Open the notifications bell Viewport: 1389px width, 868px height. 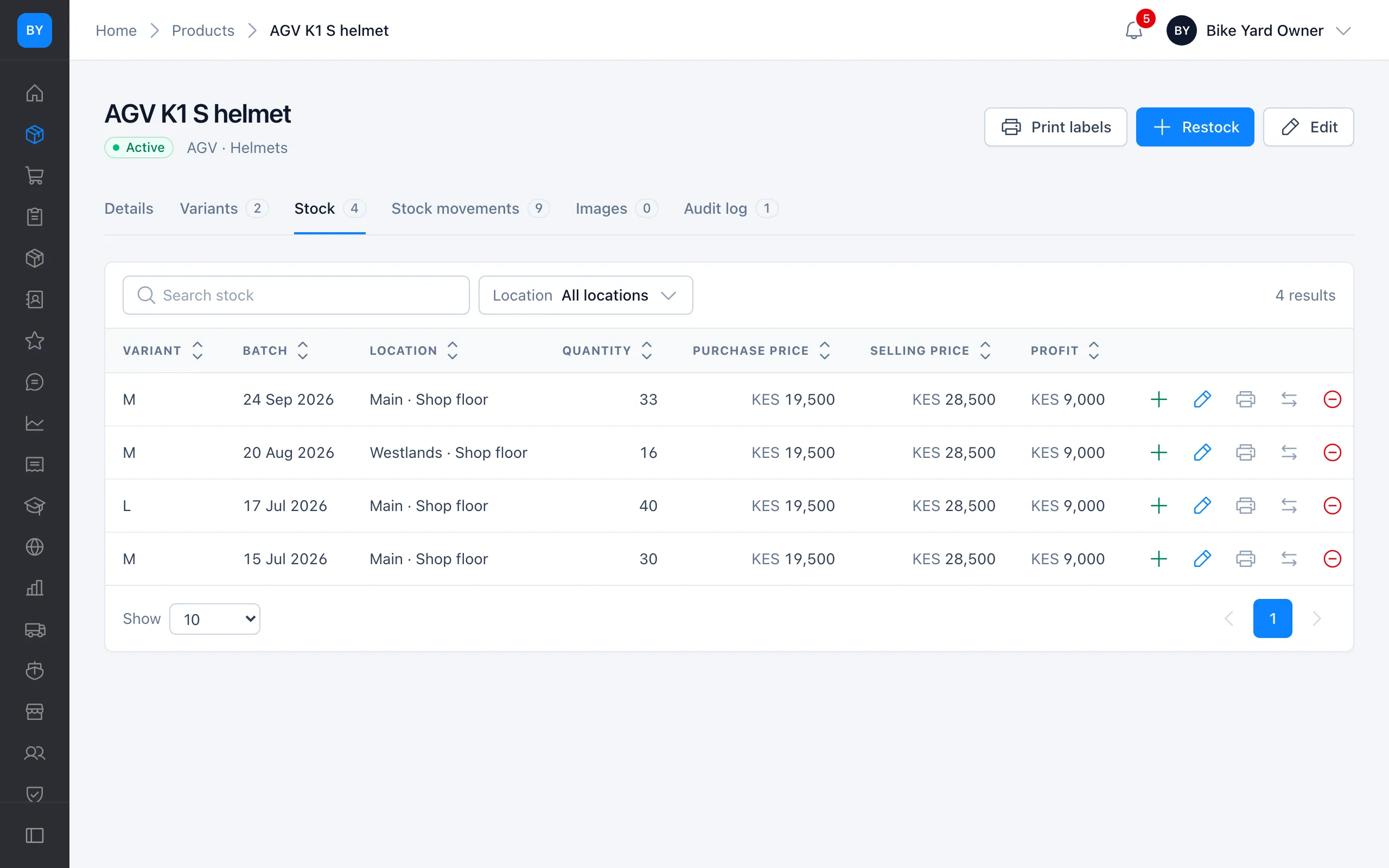tap(1133, 30)
